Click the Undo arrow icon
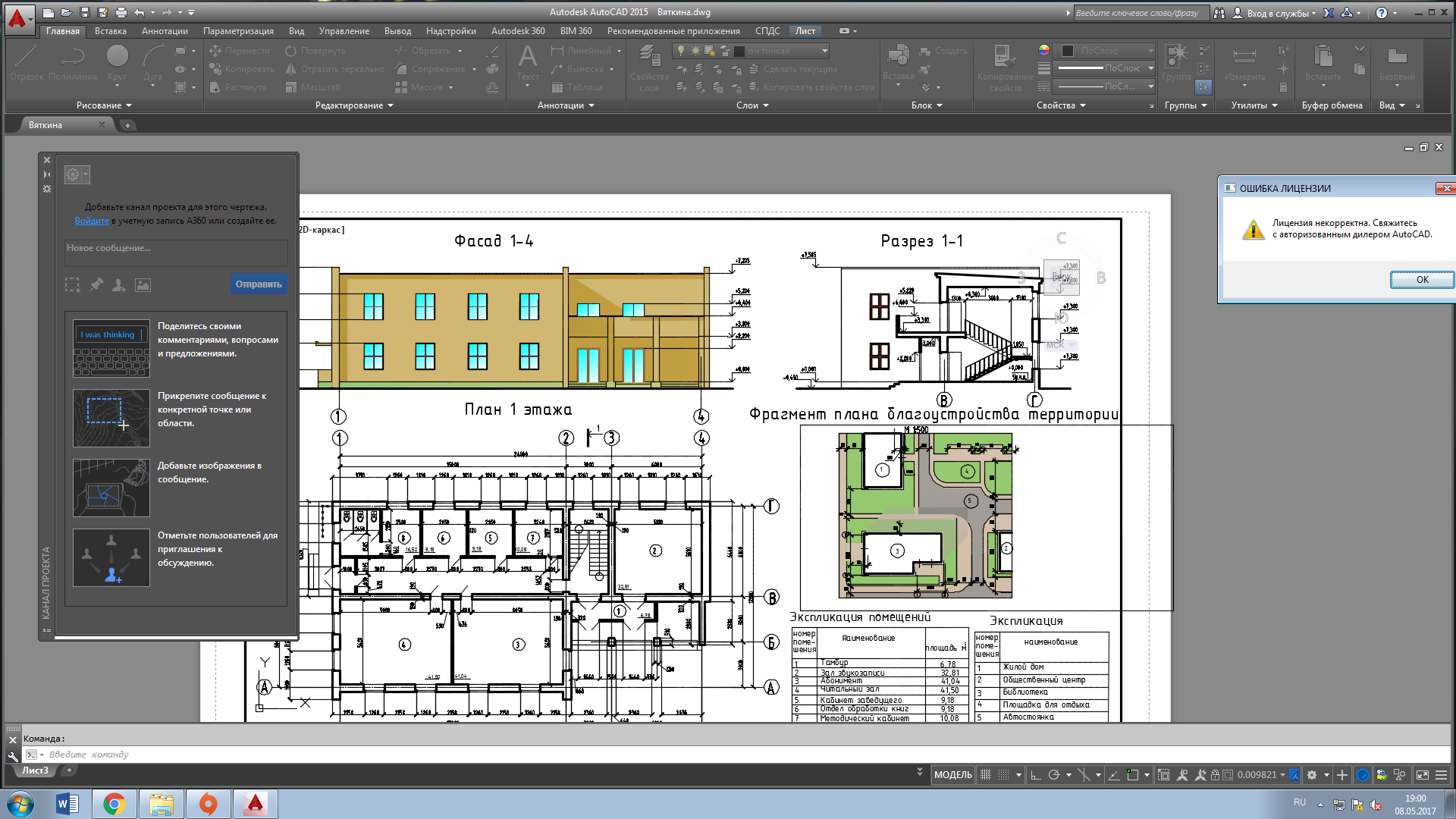 pyautogui.click(x=140, y=13)
